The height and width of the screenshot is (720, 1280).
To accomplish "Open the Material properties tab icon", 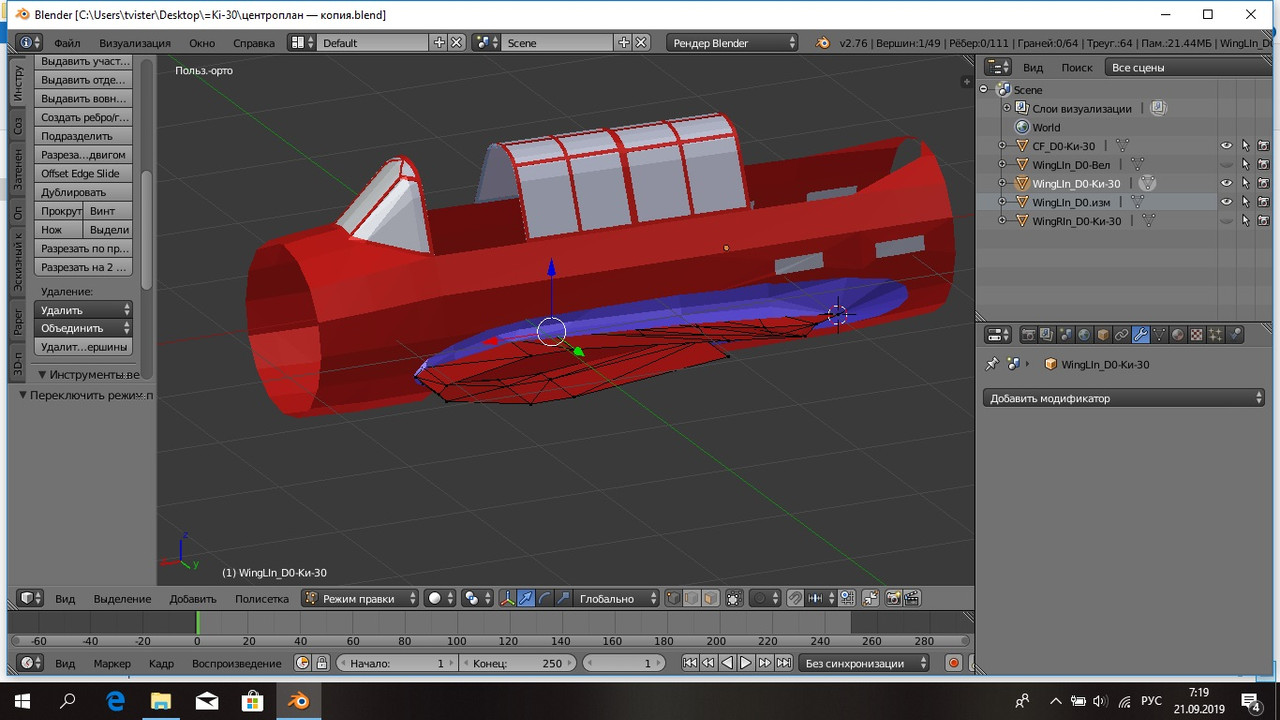I will [1177, 335].
